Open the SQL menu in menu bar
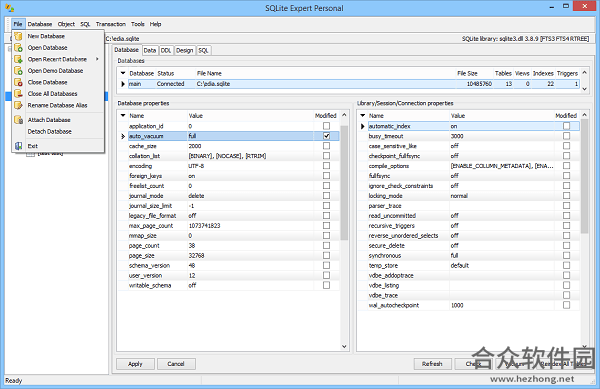 (x=85, y=24)
